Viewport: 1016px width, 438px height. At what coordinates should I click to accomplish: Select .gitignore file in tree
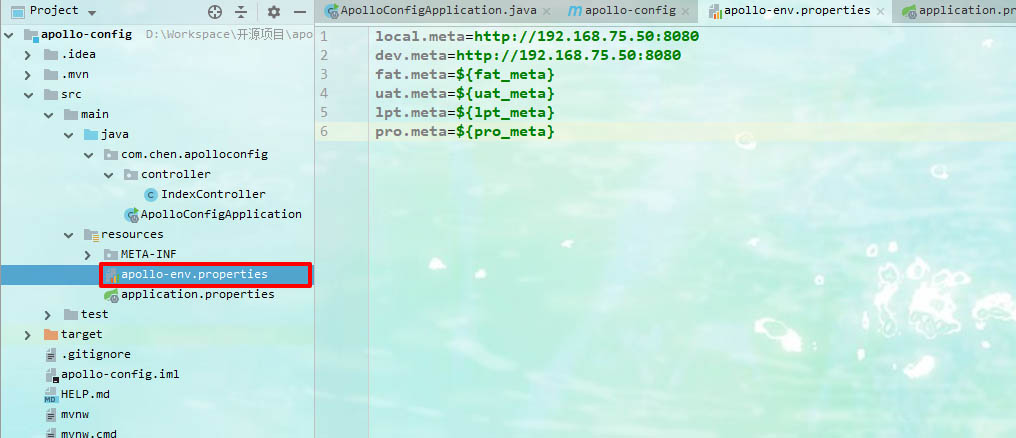coord(96,354)
